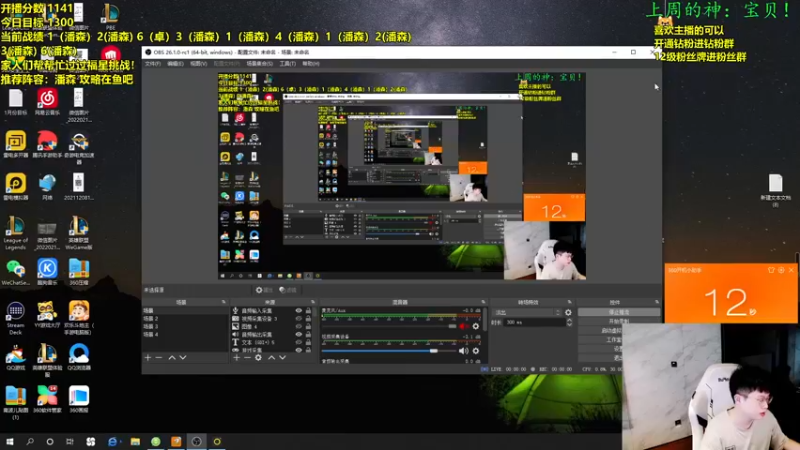This screenshot has height=450, width=800.
Task: Pop out the 来源 dock panel
Action: pos(313,302)
